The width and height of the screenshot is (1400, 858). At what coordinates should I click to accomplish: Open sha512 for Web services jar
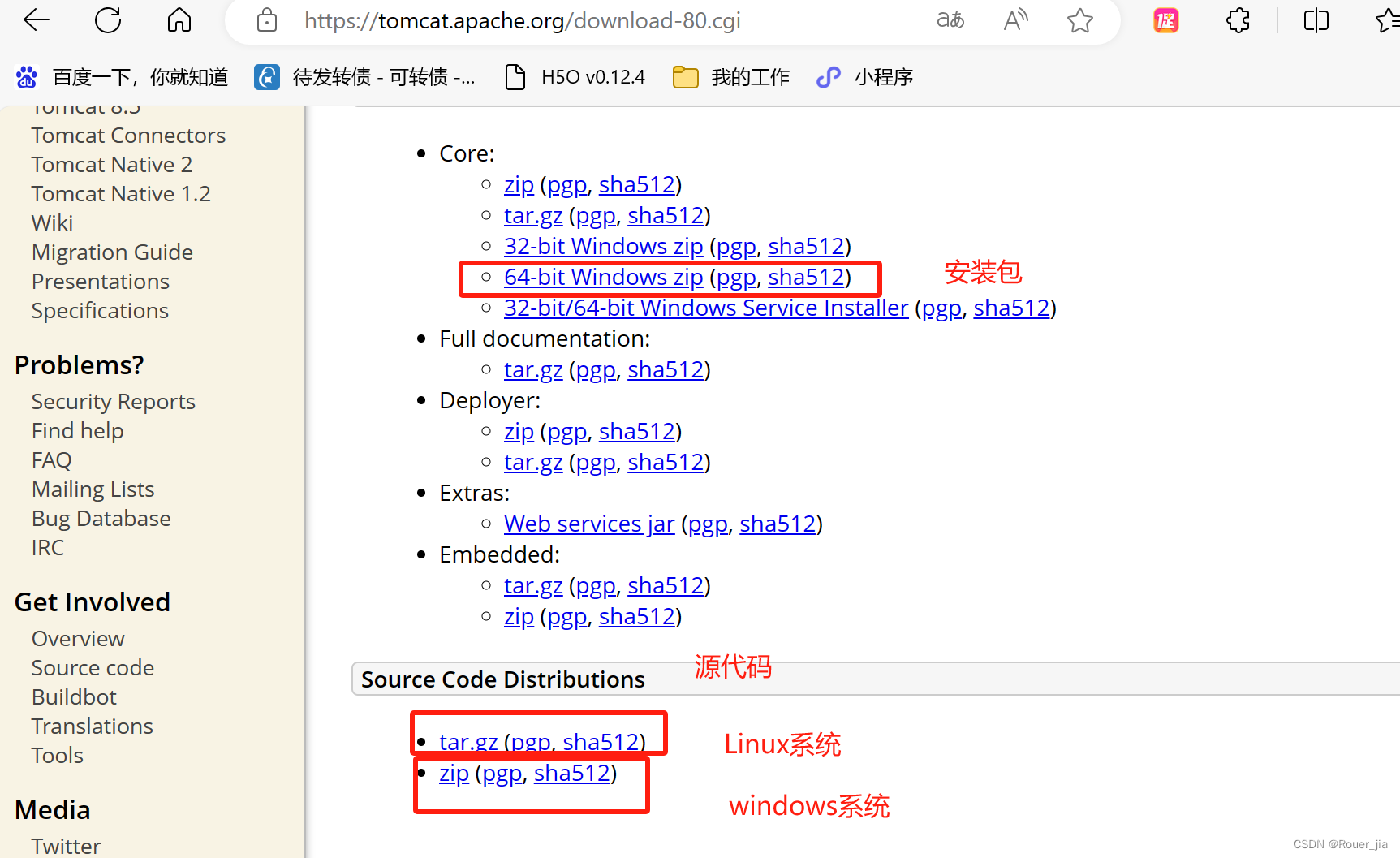coord(778,524)
